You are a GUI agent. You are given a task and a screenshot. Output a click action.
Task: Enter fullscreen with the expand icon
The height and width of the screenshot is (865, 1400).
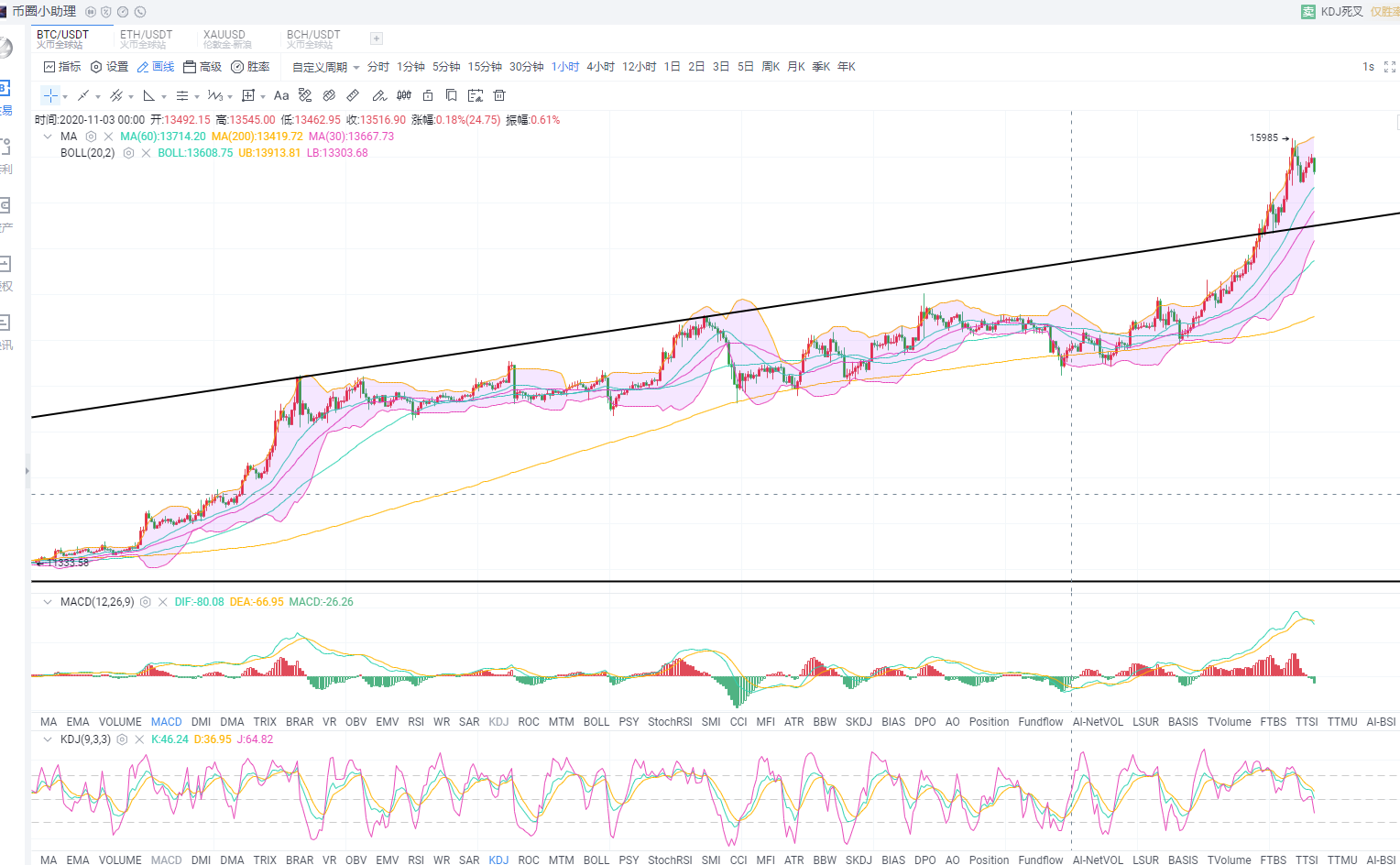[1389, 67]
